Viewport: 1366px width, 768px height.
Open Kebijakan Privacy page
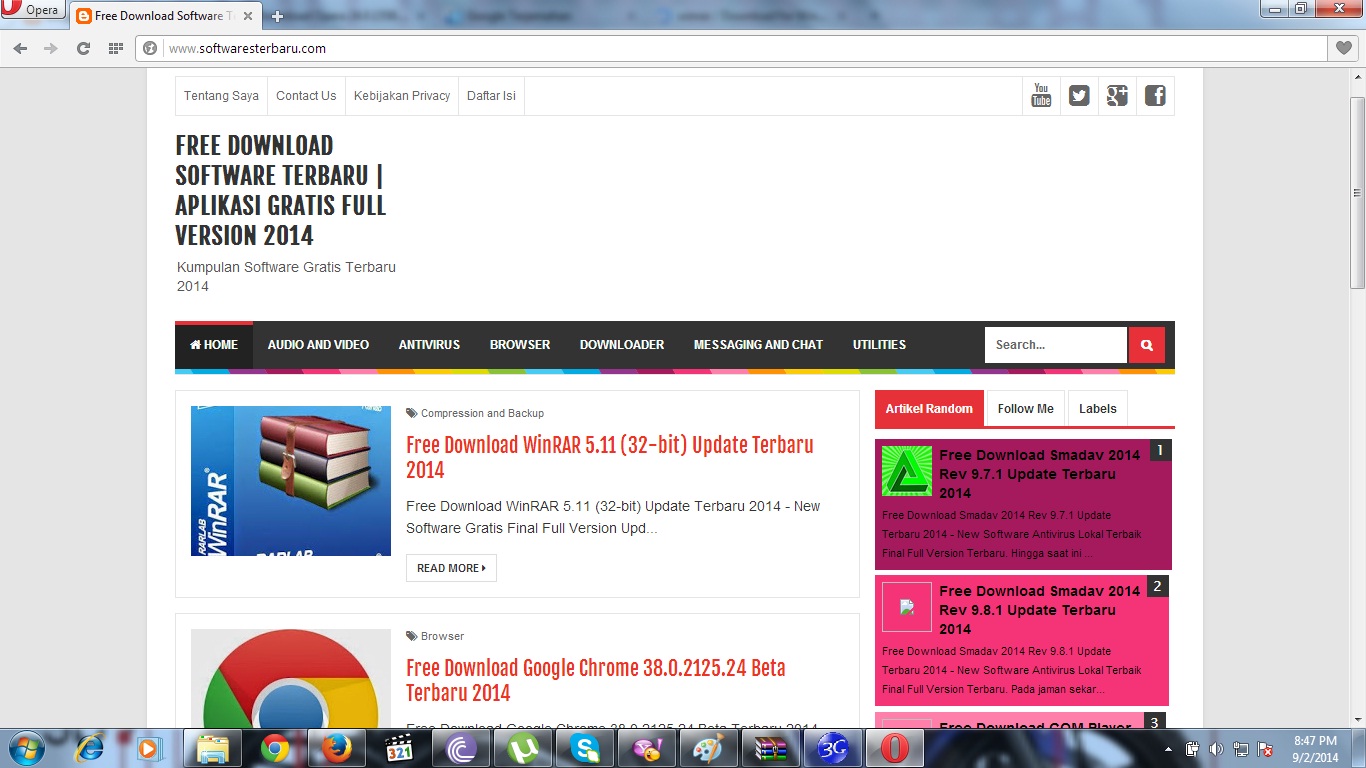[402, 96]
